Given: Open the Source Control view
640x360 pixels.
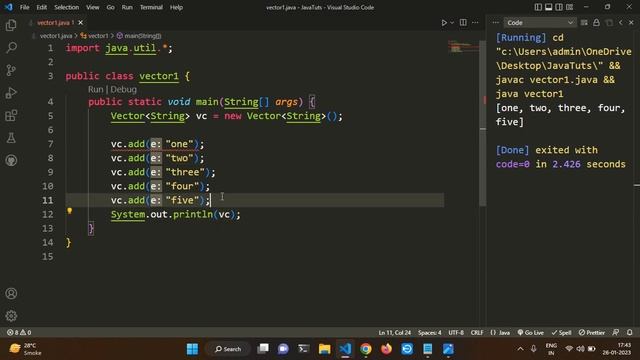Looking at the screenshot, I should (x=11, y=70).
